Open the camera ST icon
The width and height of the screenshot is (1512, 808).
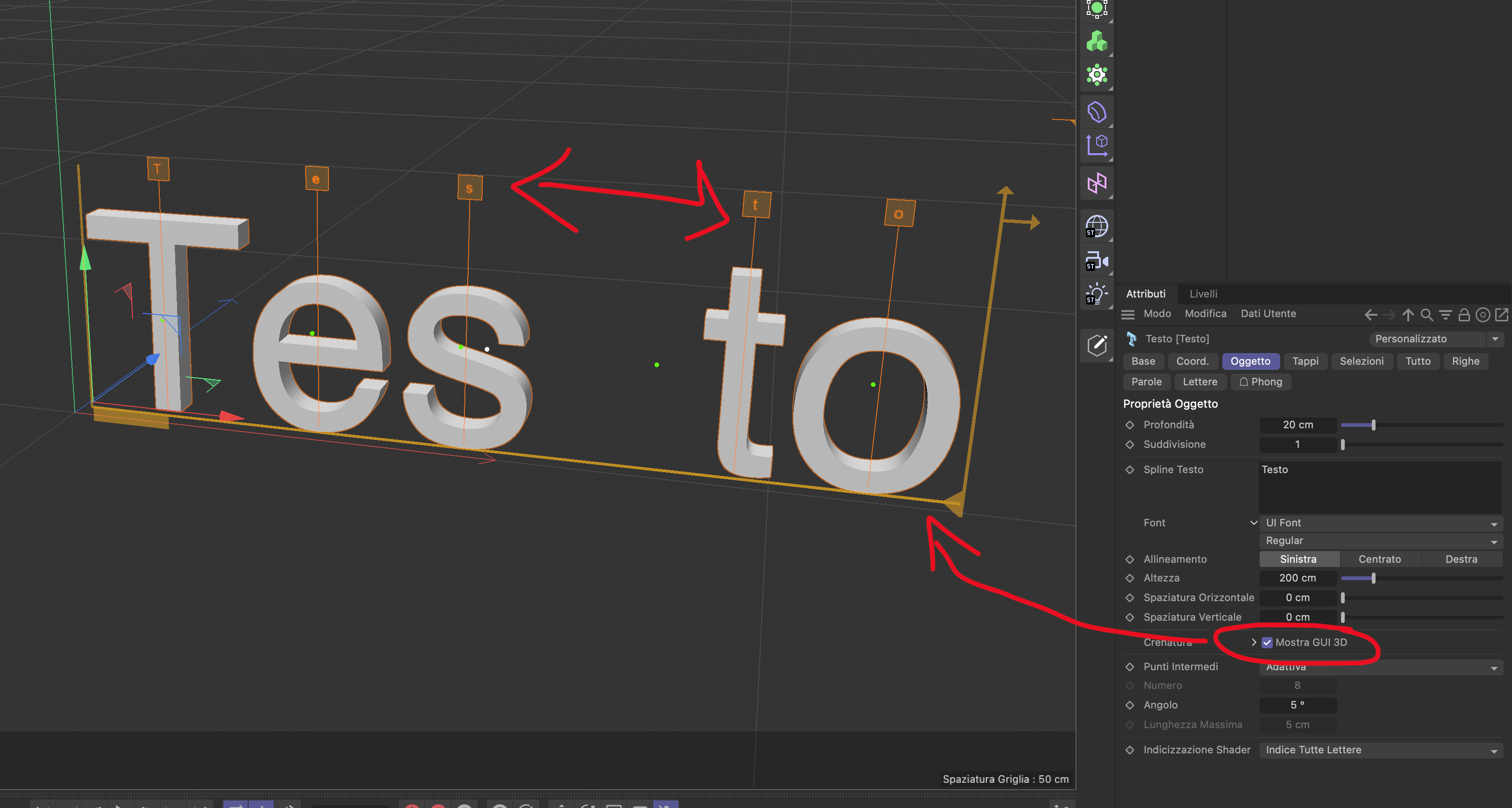click(1096, 261)
